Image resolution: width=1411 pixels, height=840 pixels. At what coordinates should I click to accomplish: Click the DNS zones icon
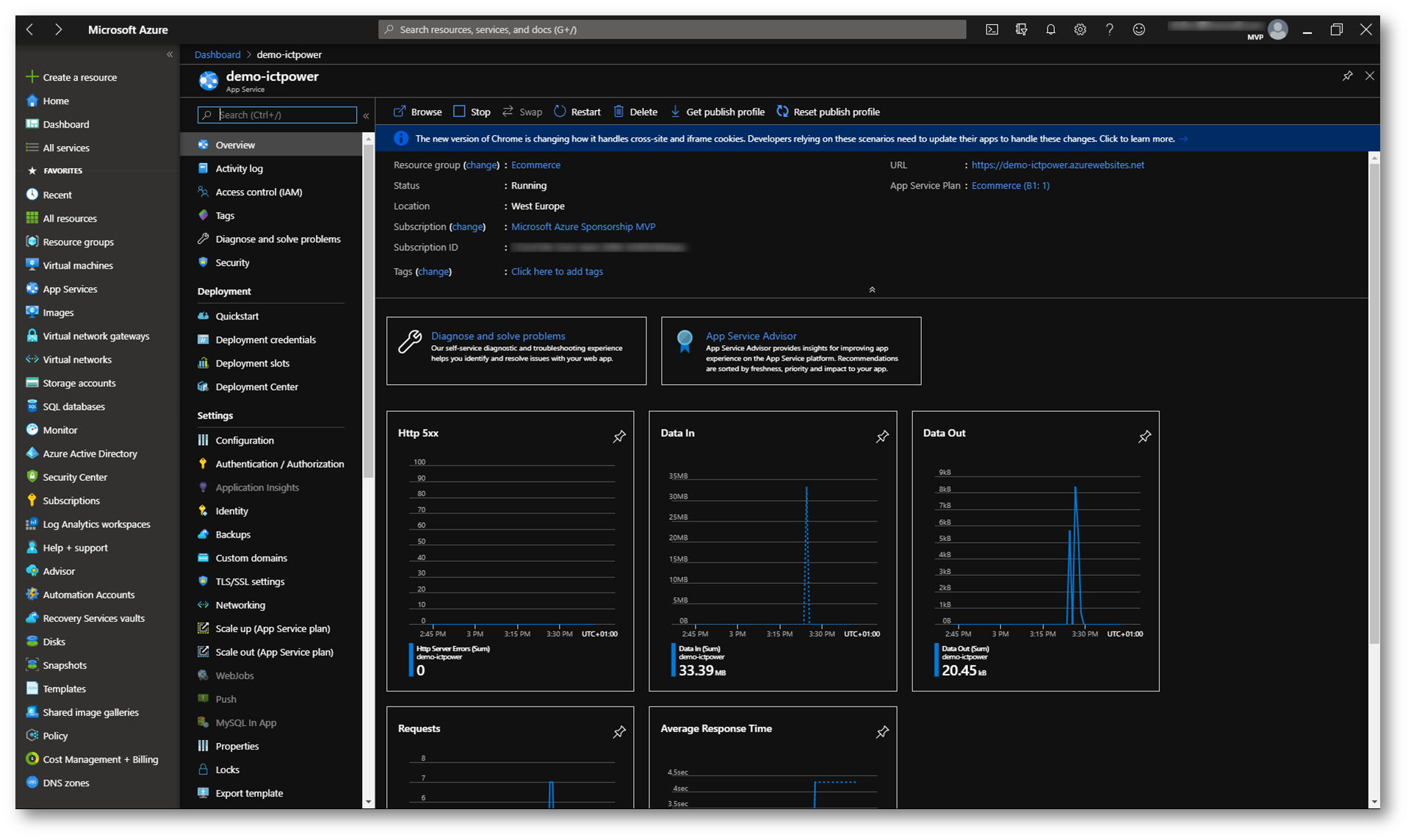tap(32, 782)
